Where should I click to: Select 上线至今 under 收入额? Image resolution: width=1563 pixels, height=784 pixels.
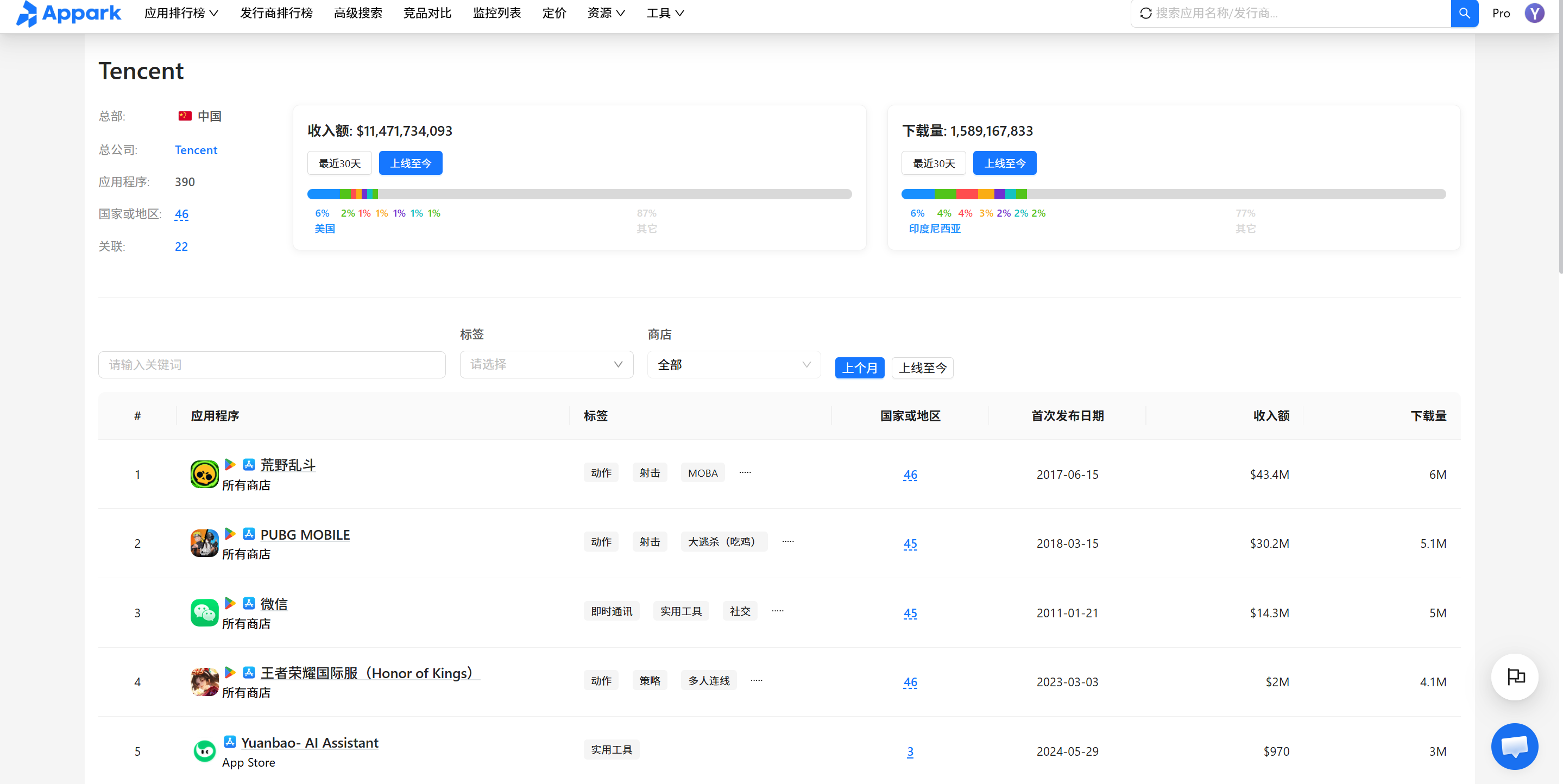coord(411,163)
